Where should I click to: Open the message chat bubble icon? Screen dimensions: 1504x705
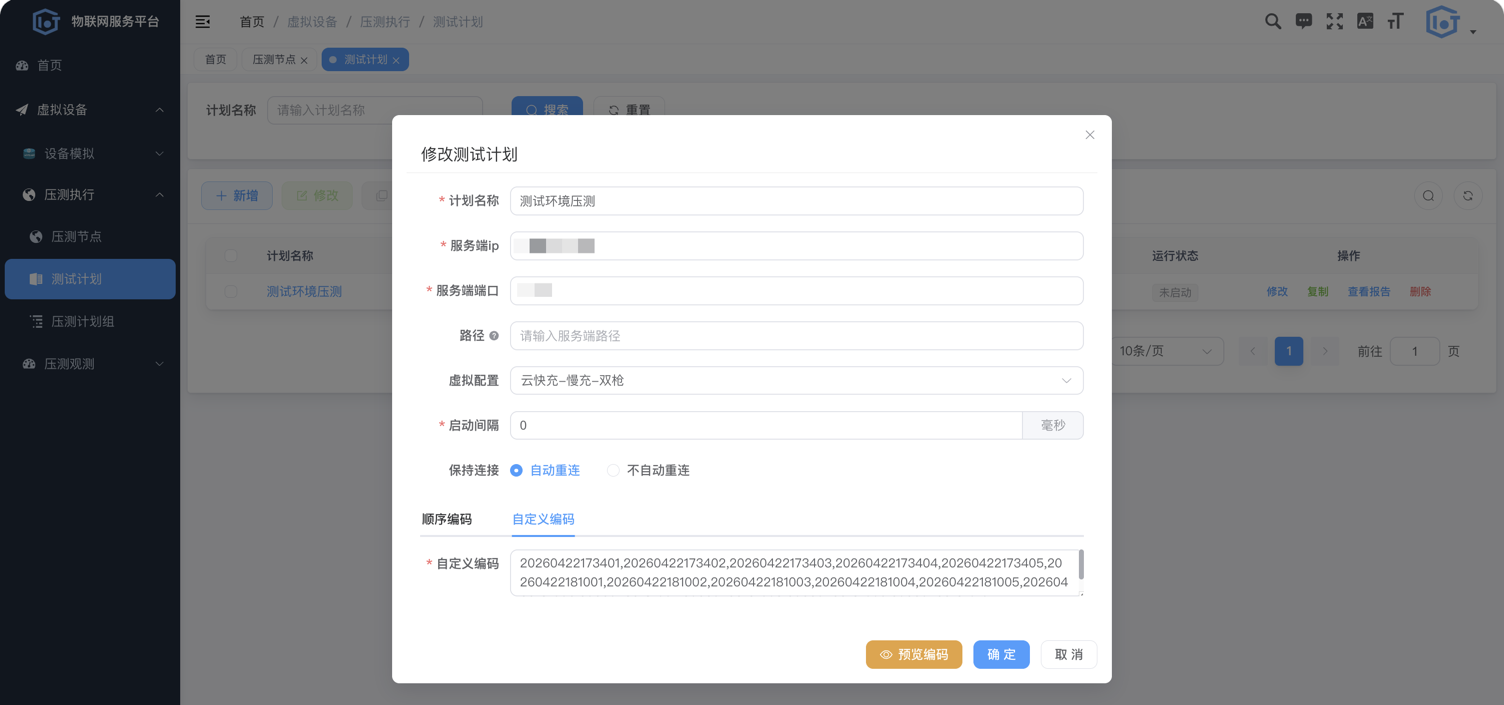1304,21
